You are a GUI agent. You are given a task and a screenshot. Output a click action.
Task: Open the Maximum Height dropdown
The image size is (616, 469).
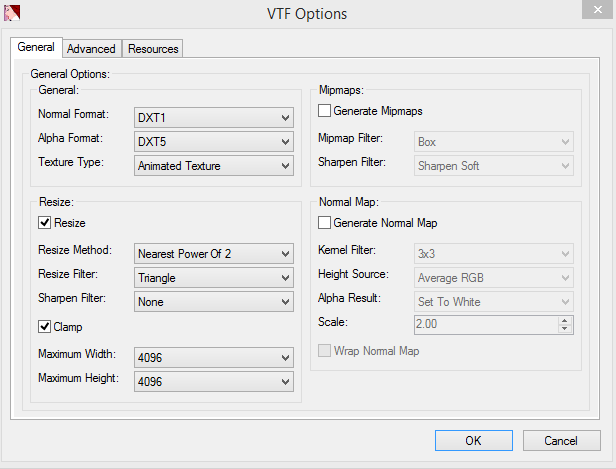pyautogui.click(x=214, y=381)
